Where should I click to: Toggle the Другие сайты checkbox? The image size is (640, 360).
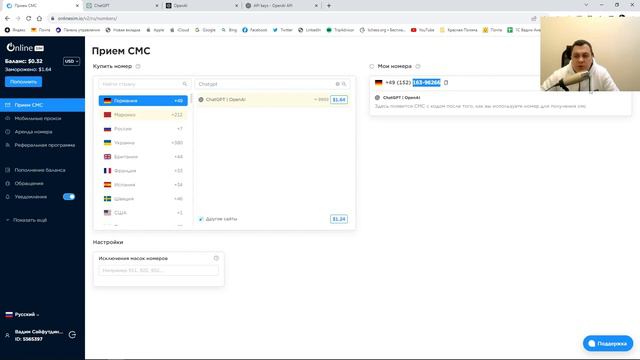pyautogui.click(x=201, y=219)
